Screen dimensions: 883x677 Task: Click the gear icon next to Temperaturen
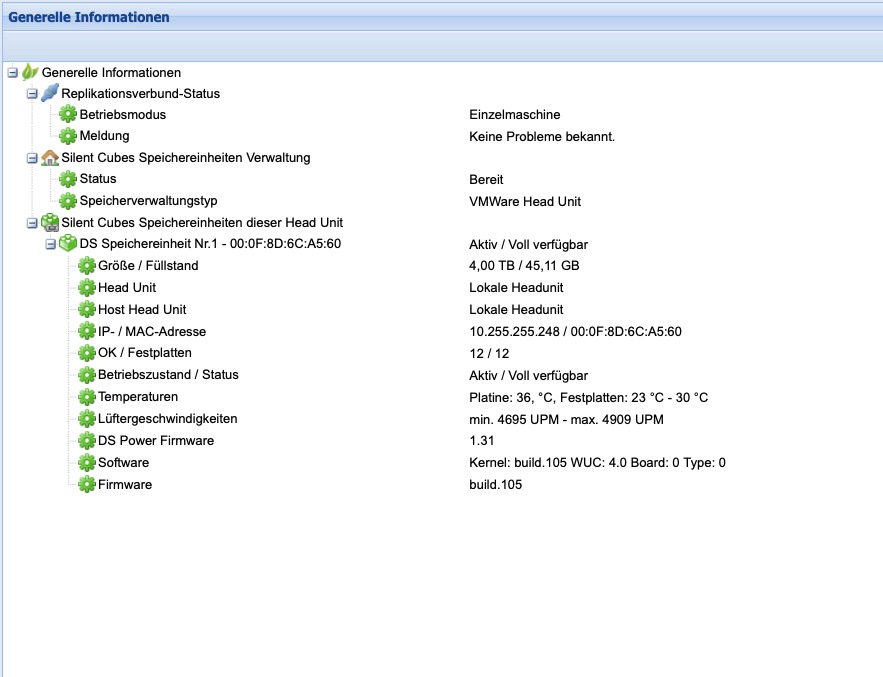coord(87,397)
